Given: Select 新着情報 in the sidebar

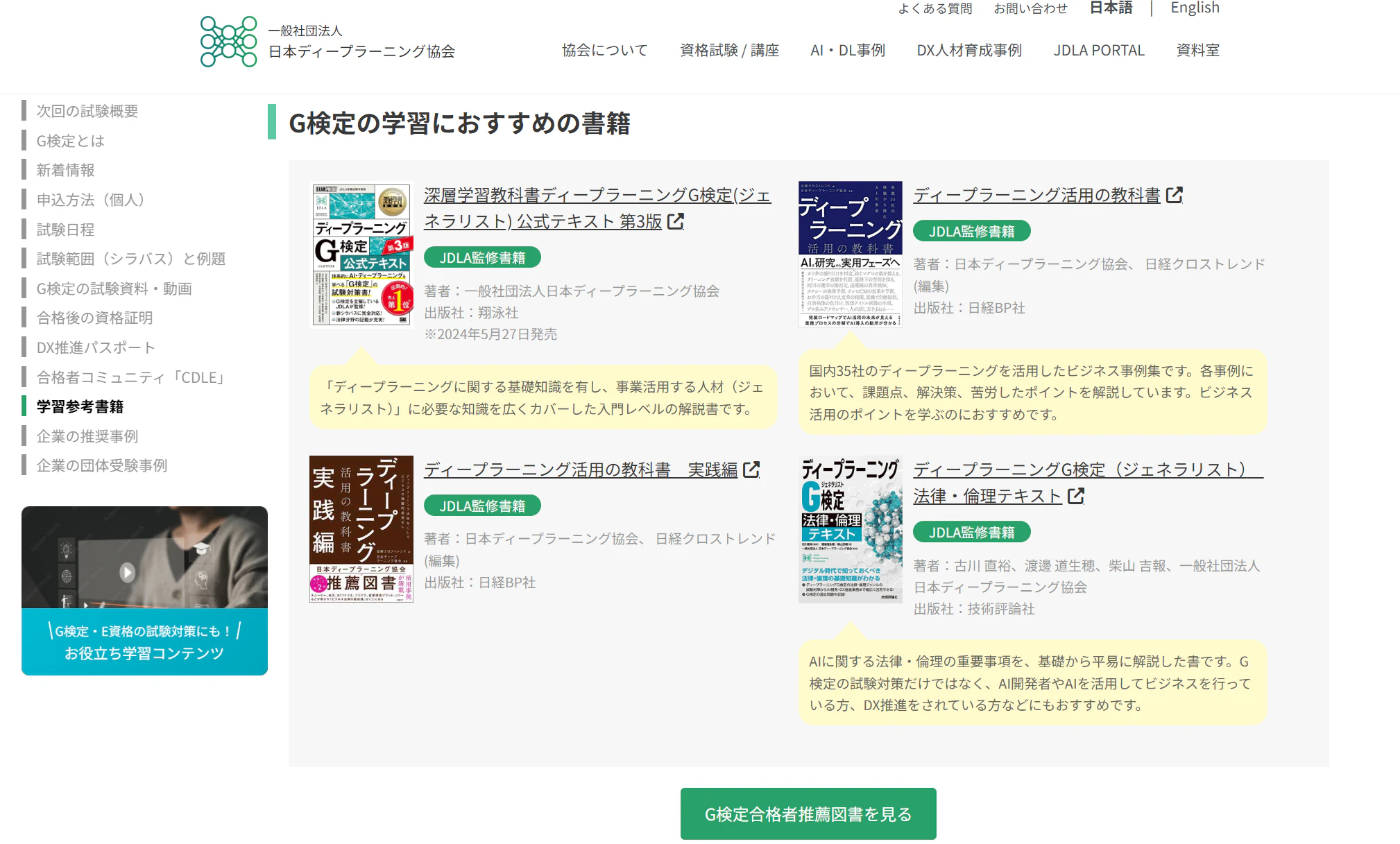Looking at the screenshot, I should 66,170.
